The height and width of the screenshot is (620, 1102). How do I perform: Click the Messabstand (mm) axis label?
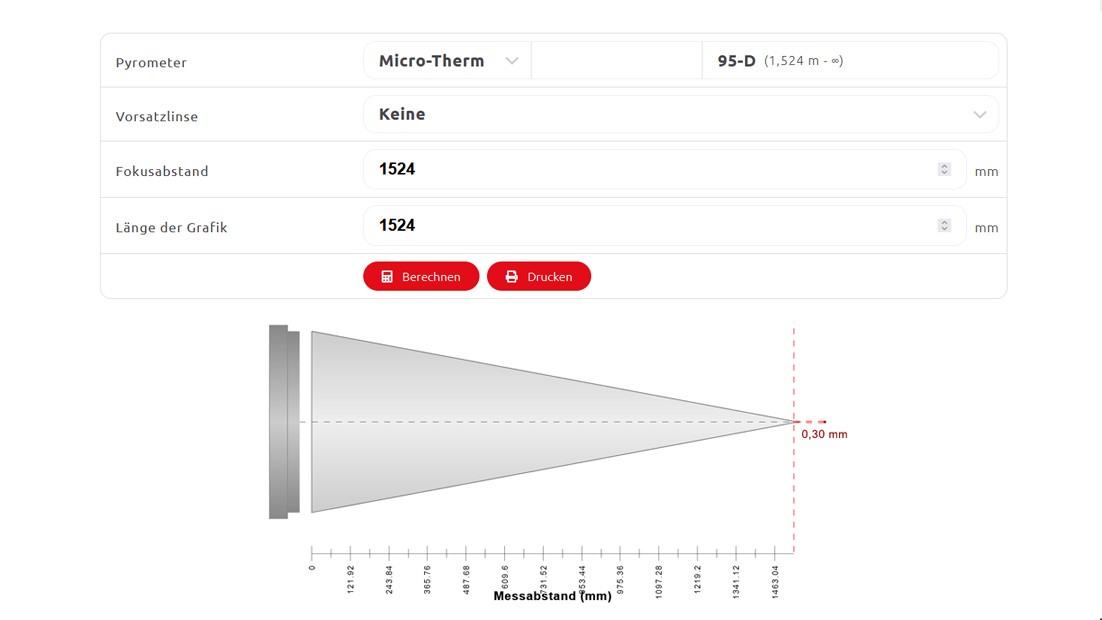[553, 595]
